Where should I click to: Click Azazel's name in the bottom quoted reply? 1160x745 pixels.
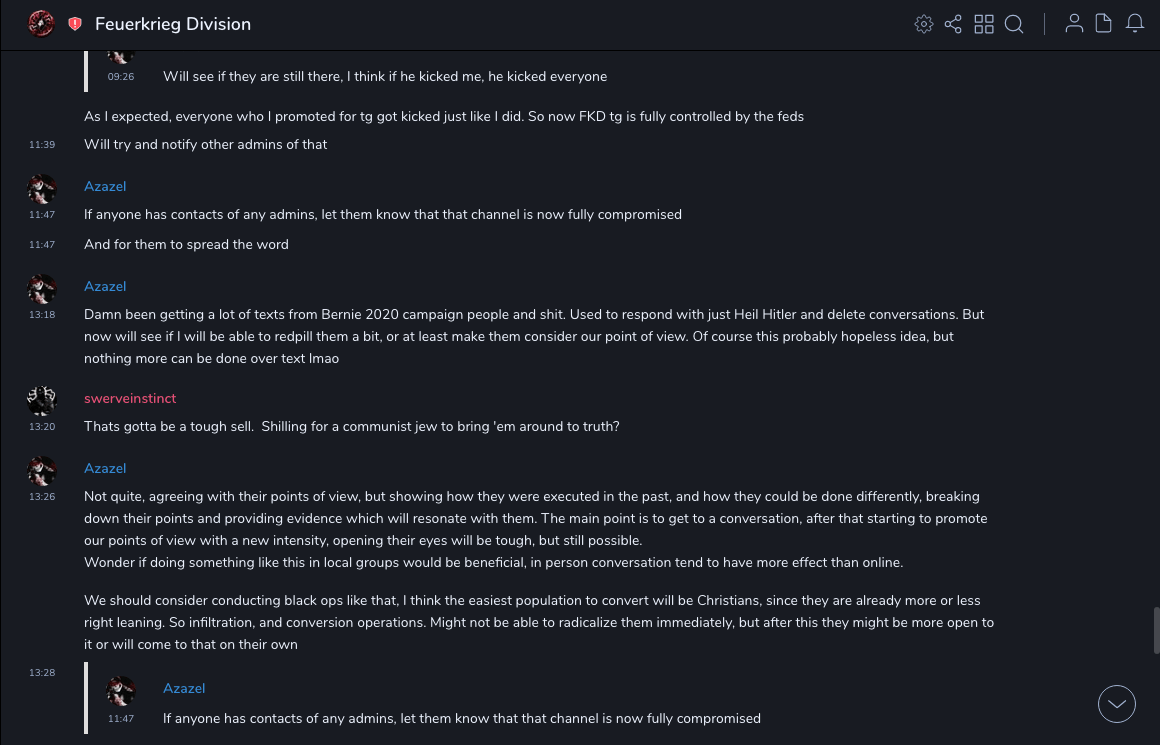pos(184,688)
